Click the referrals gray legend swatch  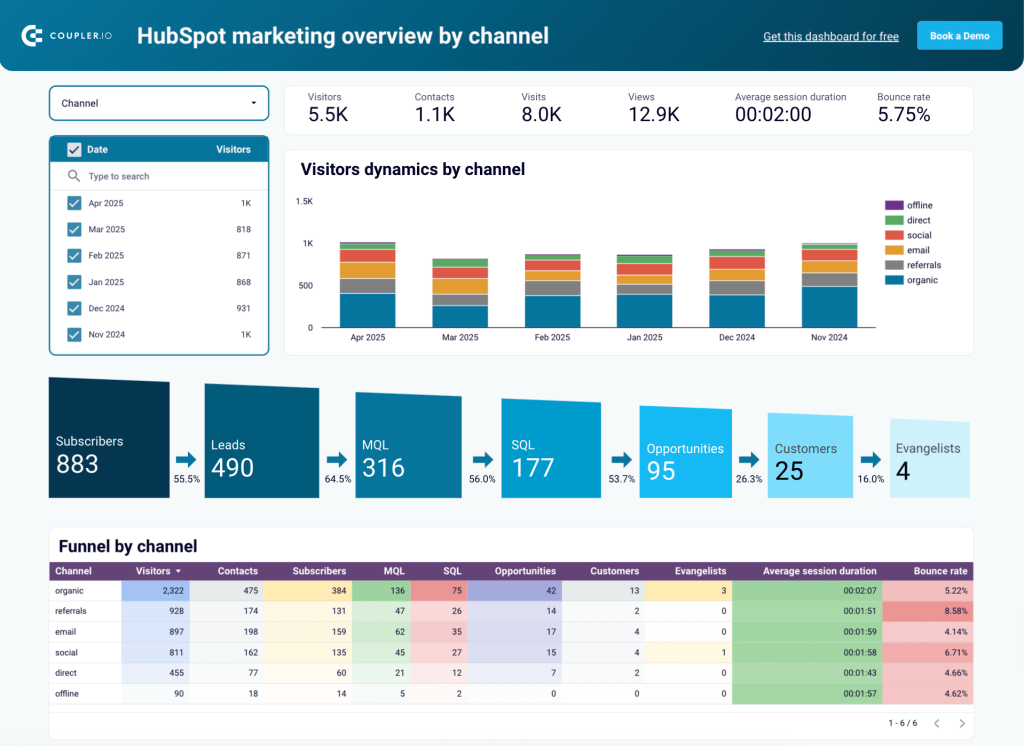click(894, 265)
